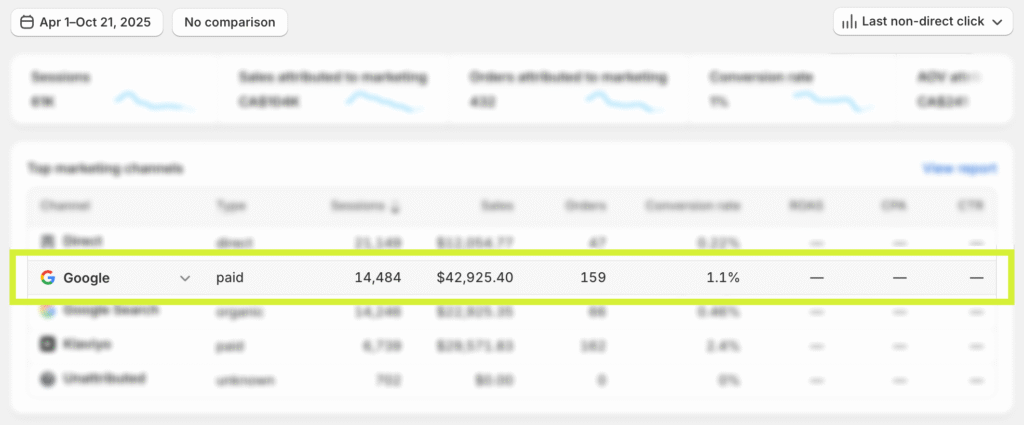1024x425 pixels.
Task: Expand the Google channel row chevron
Action: tap(184, 278)
